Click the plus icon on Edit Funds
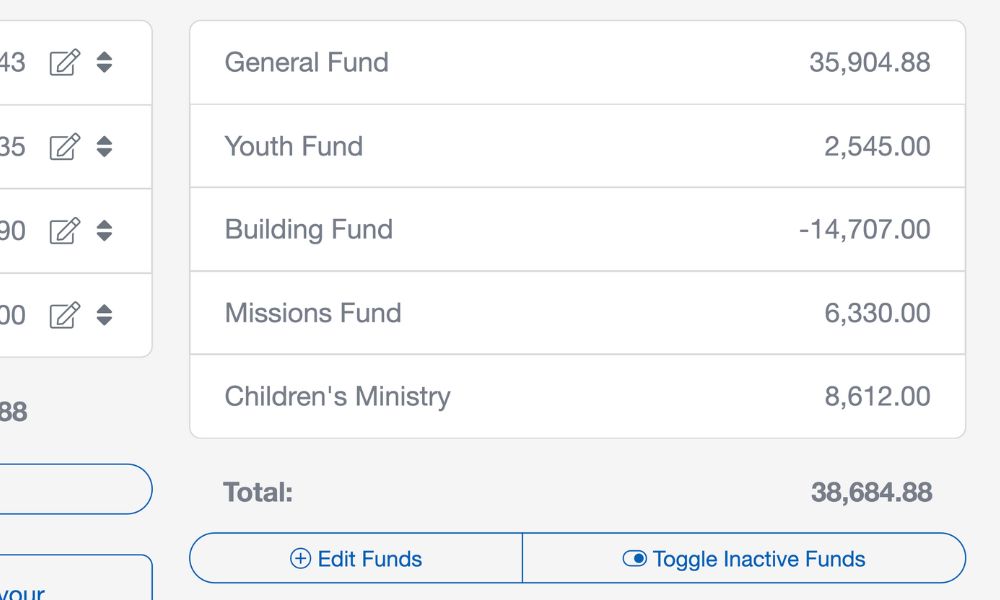Screen dimensions: 1000x600 pos(300,559)
